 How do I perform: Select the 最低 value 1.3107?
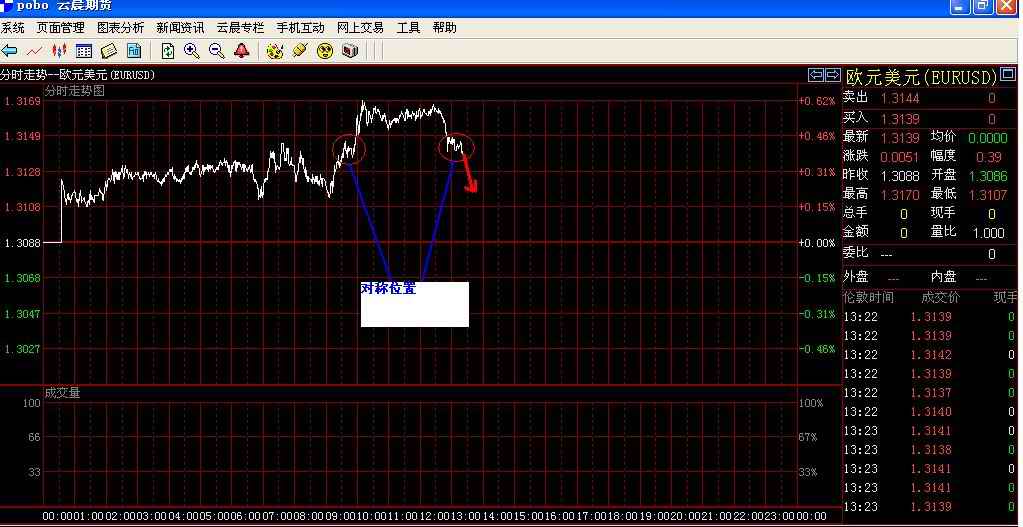tap(988, 194)
